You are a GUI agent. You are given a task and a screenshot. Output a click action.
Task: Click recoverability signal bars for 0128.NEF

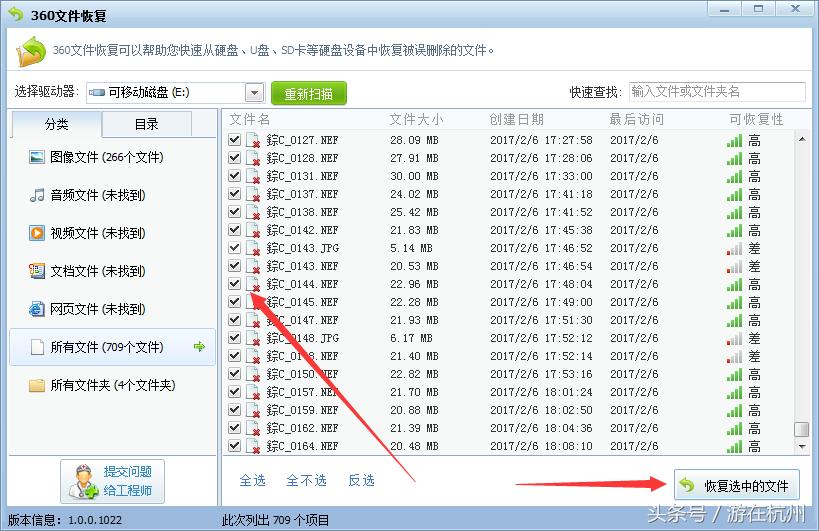click(734, 158)
